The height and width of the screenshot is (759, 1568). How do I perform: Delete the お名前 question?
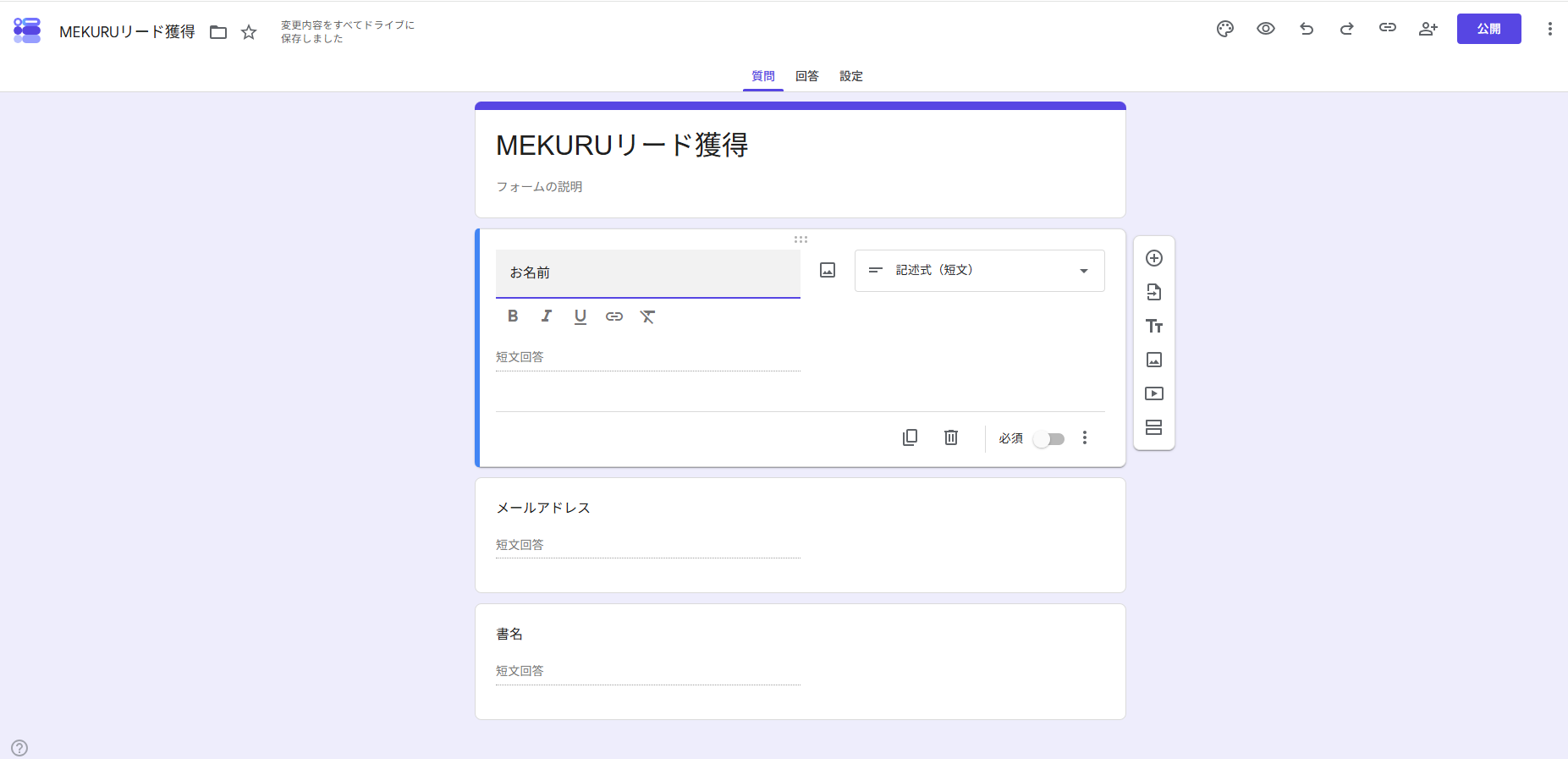pyautogui.click(x=951, y=437)
